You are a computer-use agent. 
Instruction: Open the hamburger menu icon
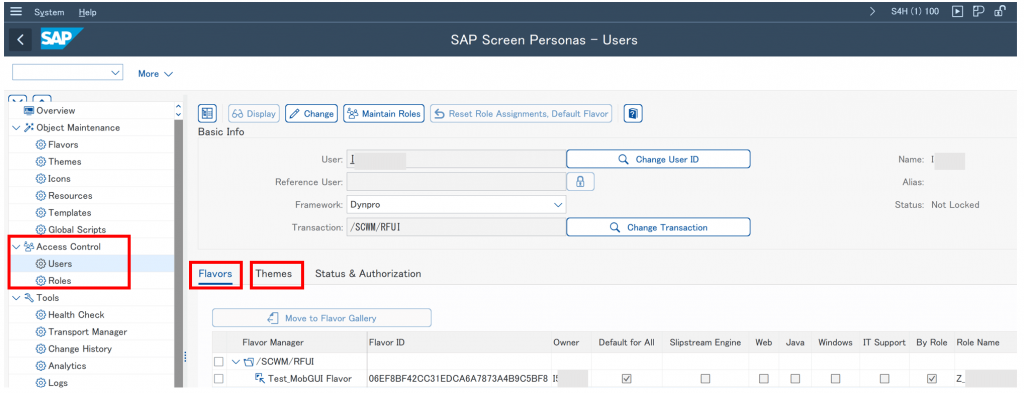pyautogui.click(x=16, y=12)
